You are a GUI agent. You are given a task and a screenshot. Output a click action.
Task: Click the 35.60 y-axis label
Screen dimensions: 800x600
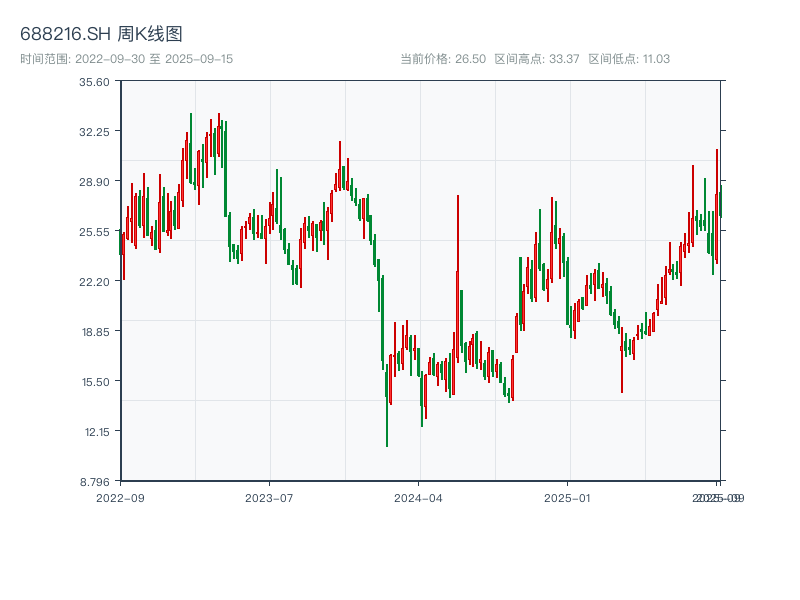pos(94,82)
